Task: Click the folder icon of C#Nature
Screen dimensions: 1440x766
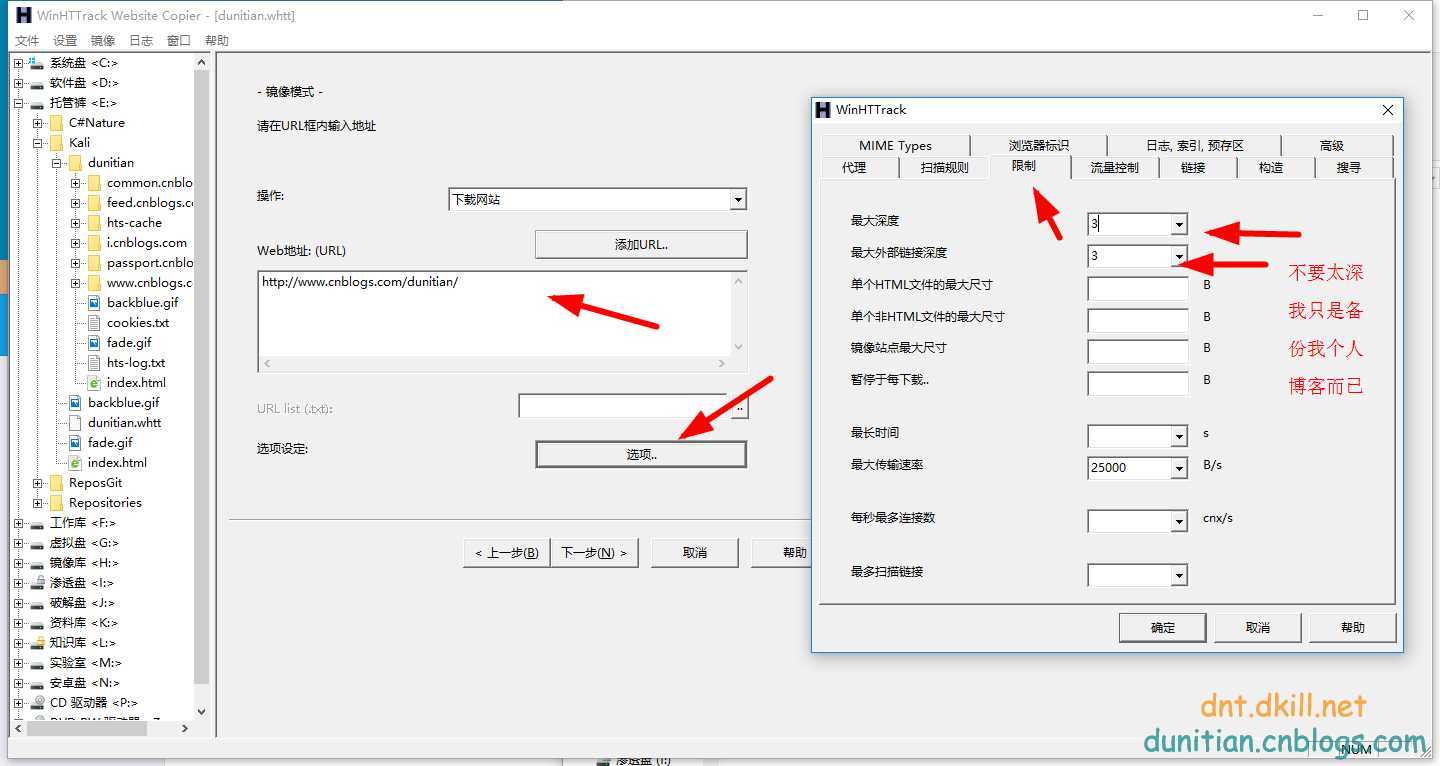Action: (56, 123)
